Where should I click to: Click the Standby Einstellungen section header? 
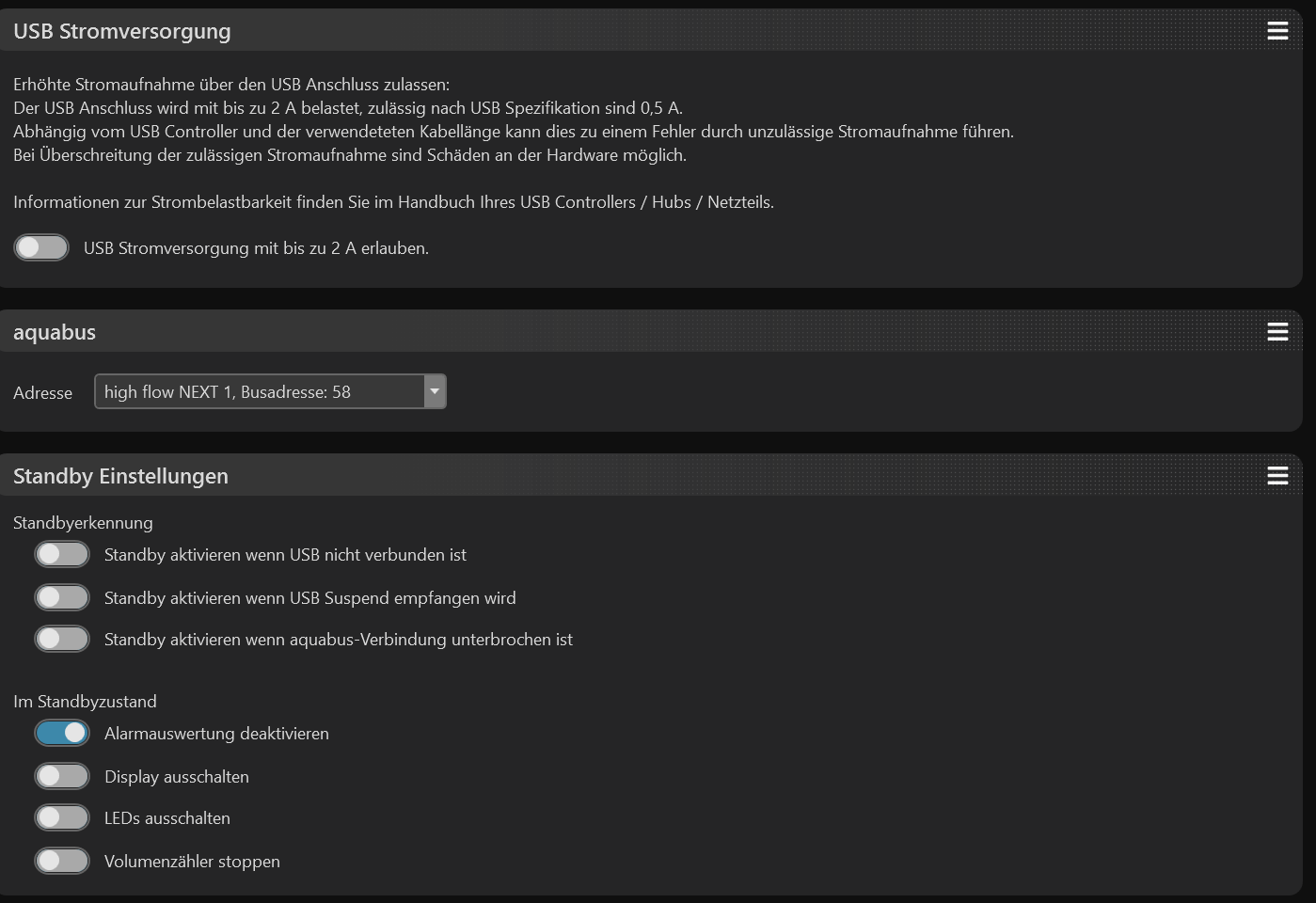120,476
